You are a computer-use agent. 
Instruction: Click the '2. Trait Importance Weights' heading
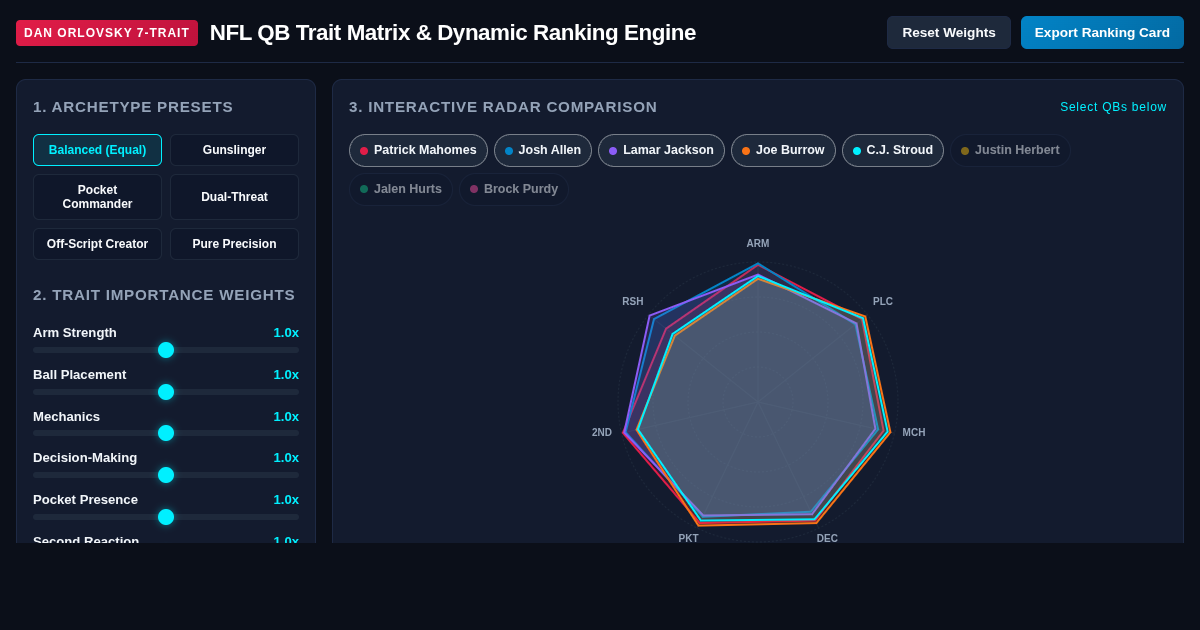(164, 295)
